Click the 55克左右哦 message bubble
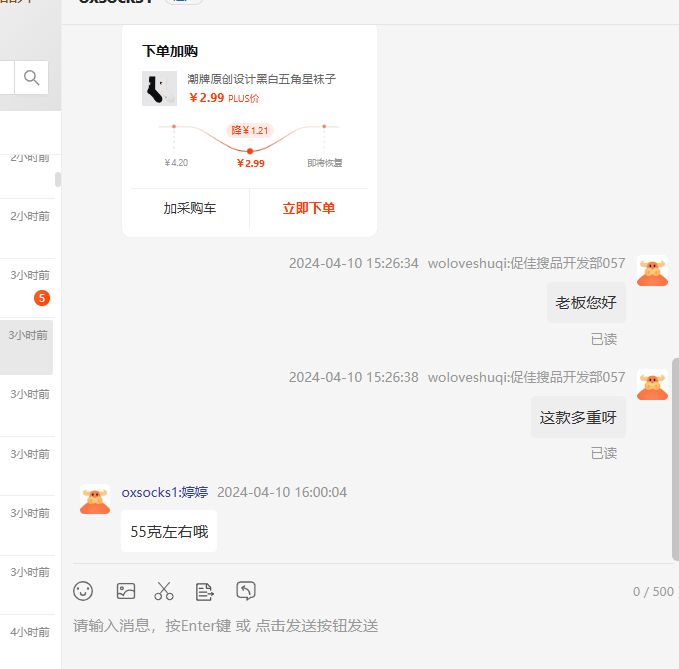Screen dimensions: 679x669 click(169, 531)
